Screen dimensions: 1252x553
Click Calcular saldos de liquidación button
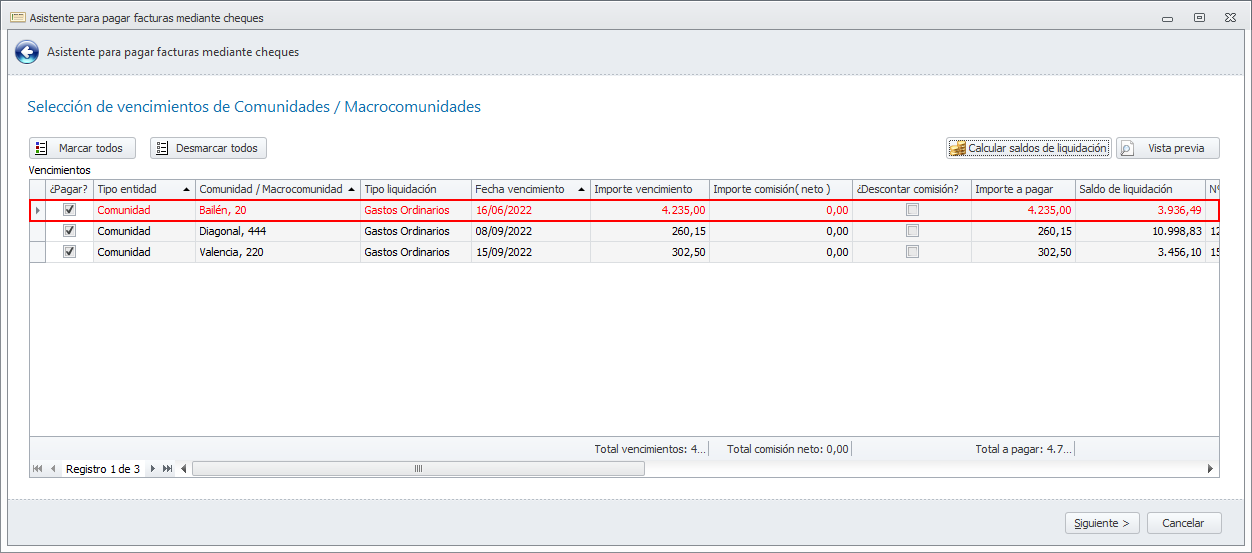tap(1029, 148)
